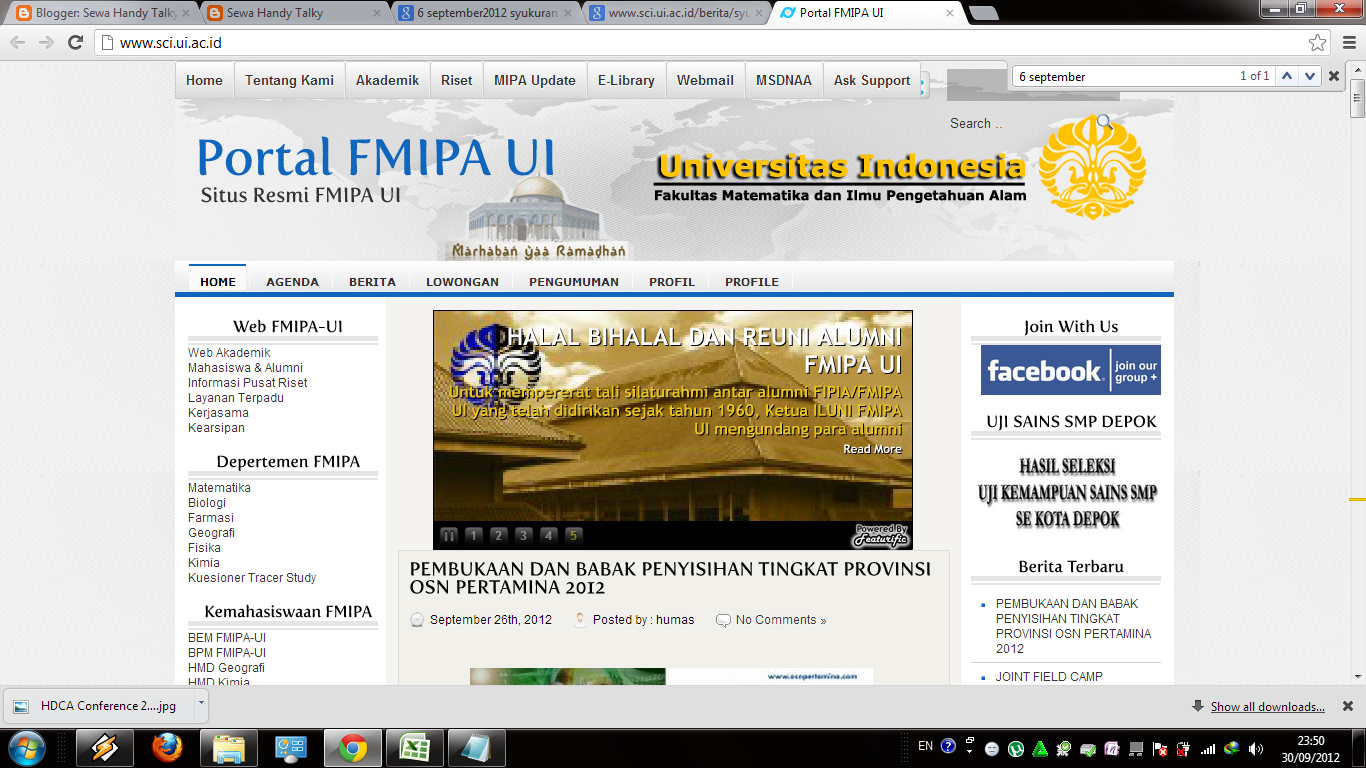Open the Chrome menu with the hamburger icon
This screenshot has height=768, width=1366.
pyautogui.click(x=1347, y=42)
